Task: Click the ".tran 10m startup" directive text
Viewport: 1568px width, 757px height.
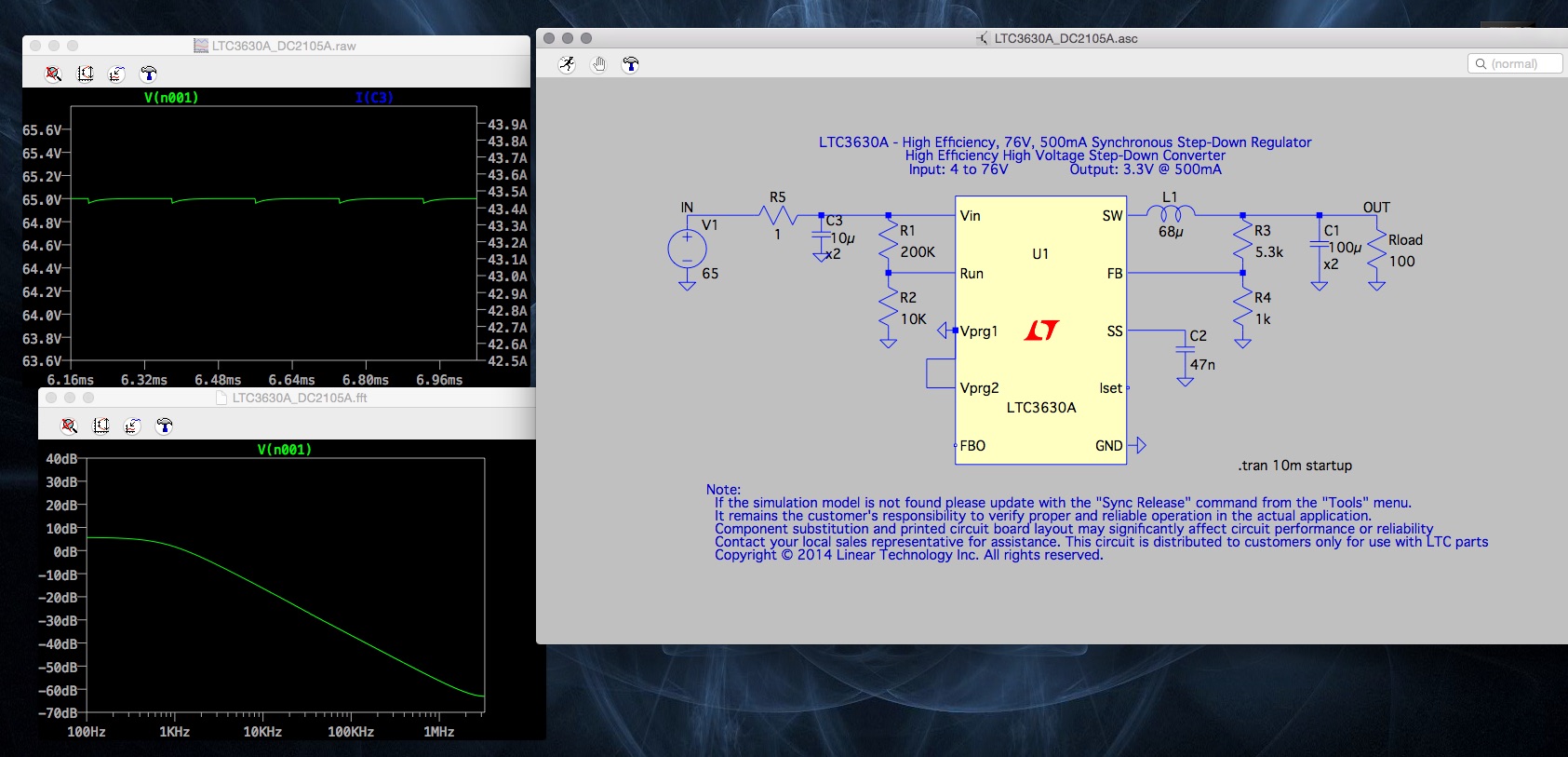Action: [1294, 466]
